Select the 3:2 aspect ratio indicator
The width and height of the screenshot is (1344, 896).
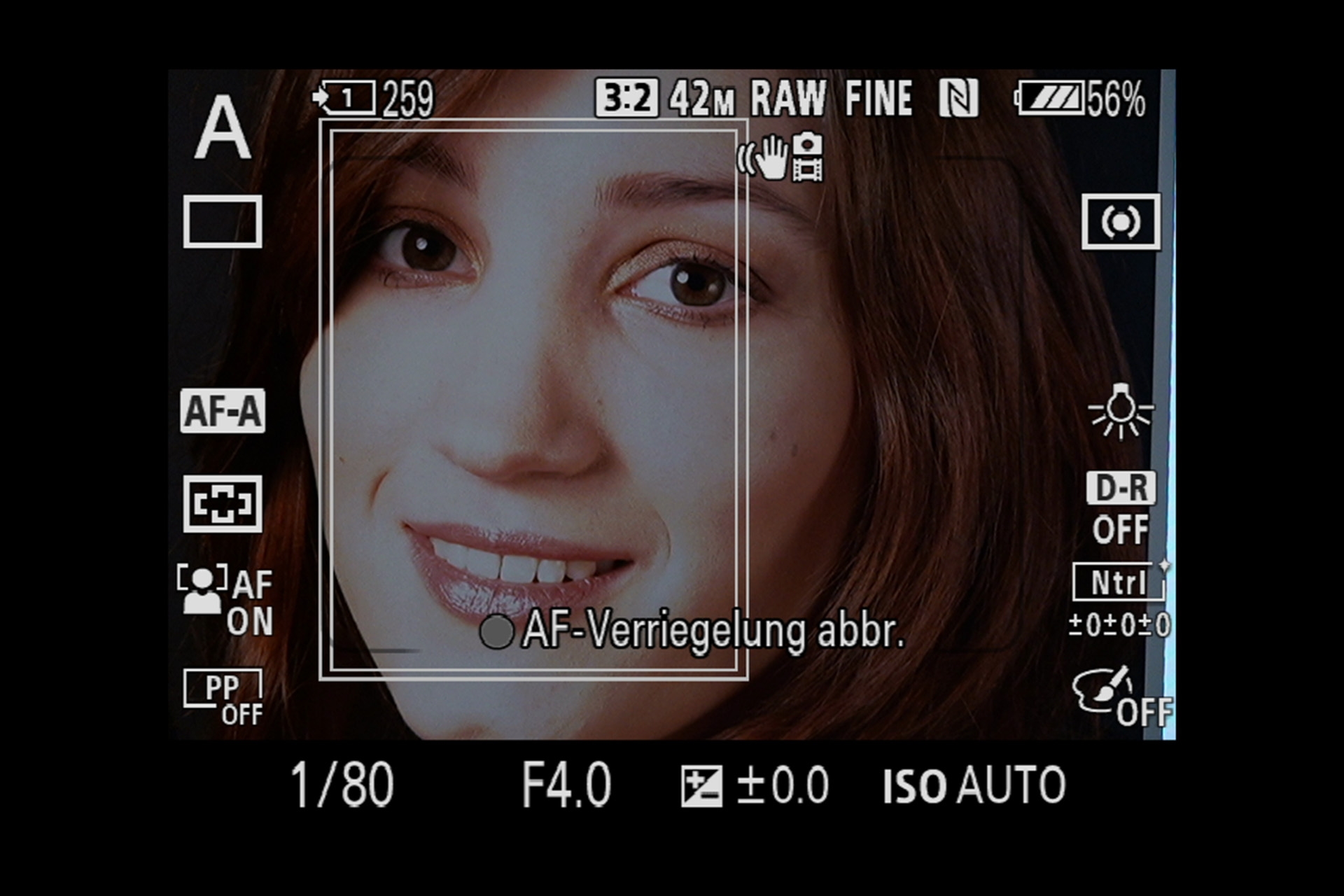click(626, 97)
